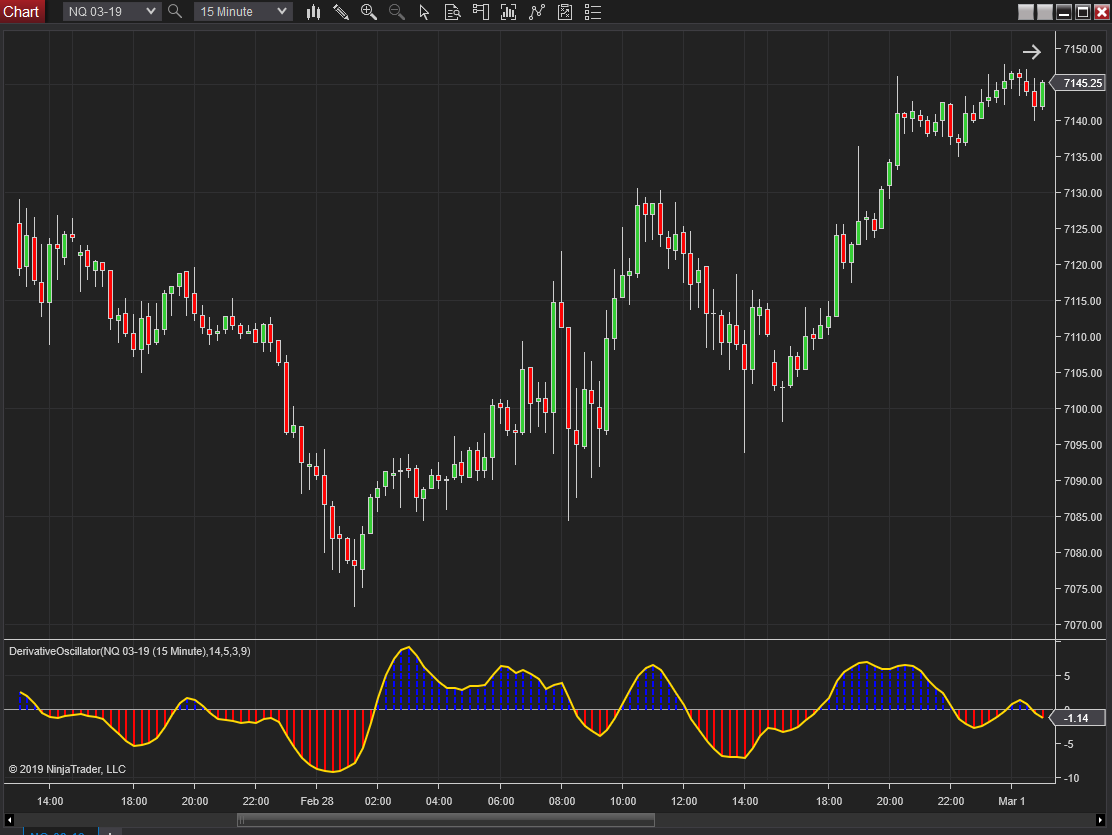Minimize the chart window
The image size is (1112, 835).
tap(1064, 12)
